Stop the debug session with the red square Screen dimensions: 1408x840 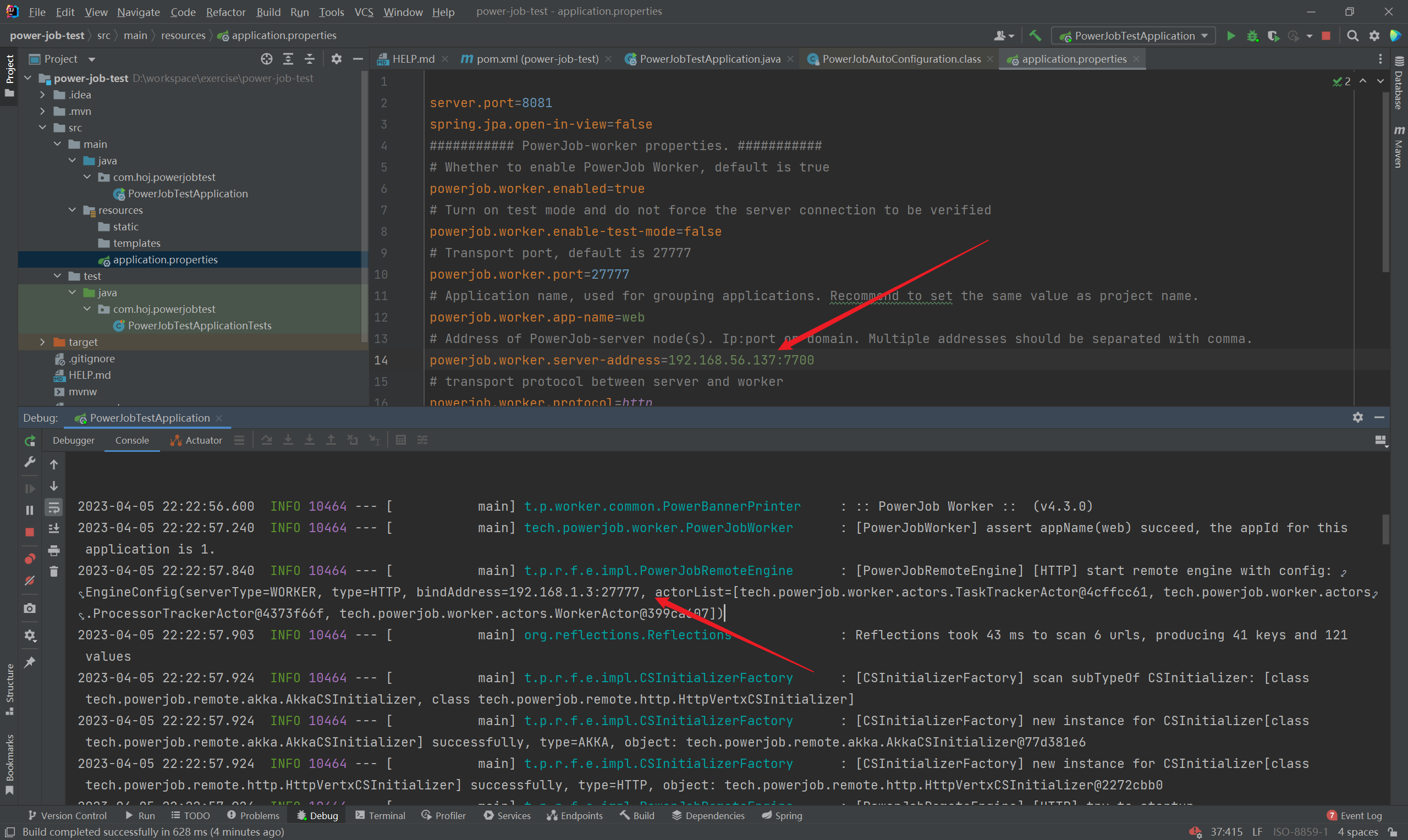30,532
